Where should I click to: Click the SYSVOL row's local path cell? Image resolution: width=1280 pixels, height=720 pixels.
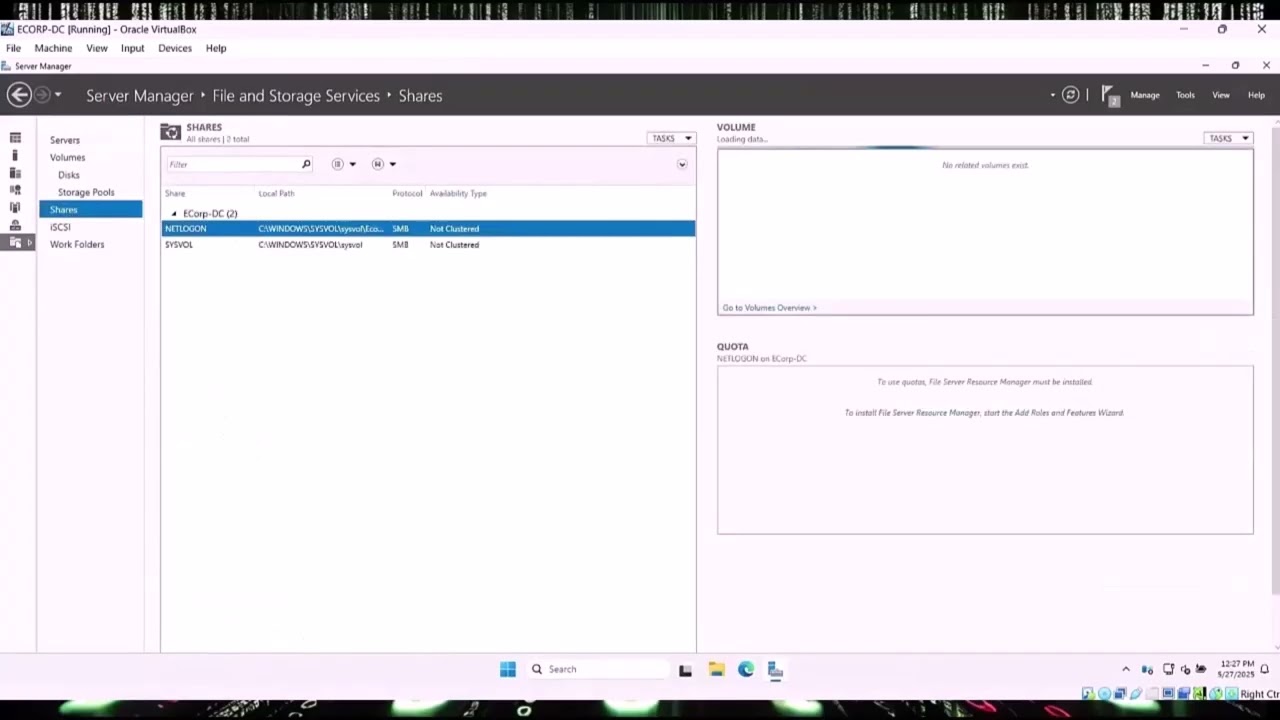(310, 245)
